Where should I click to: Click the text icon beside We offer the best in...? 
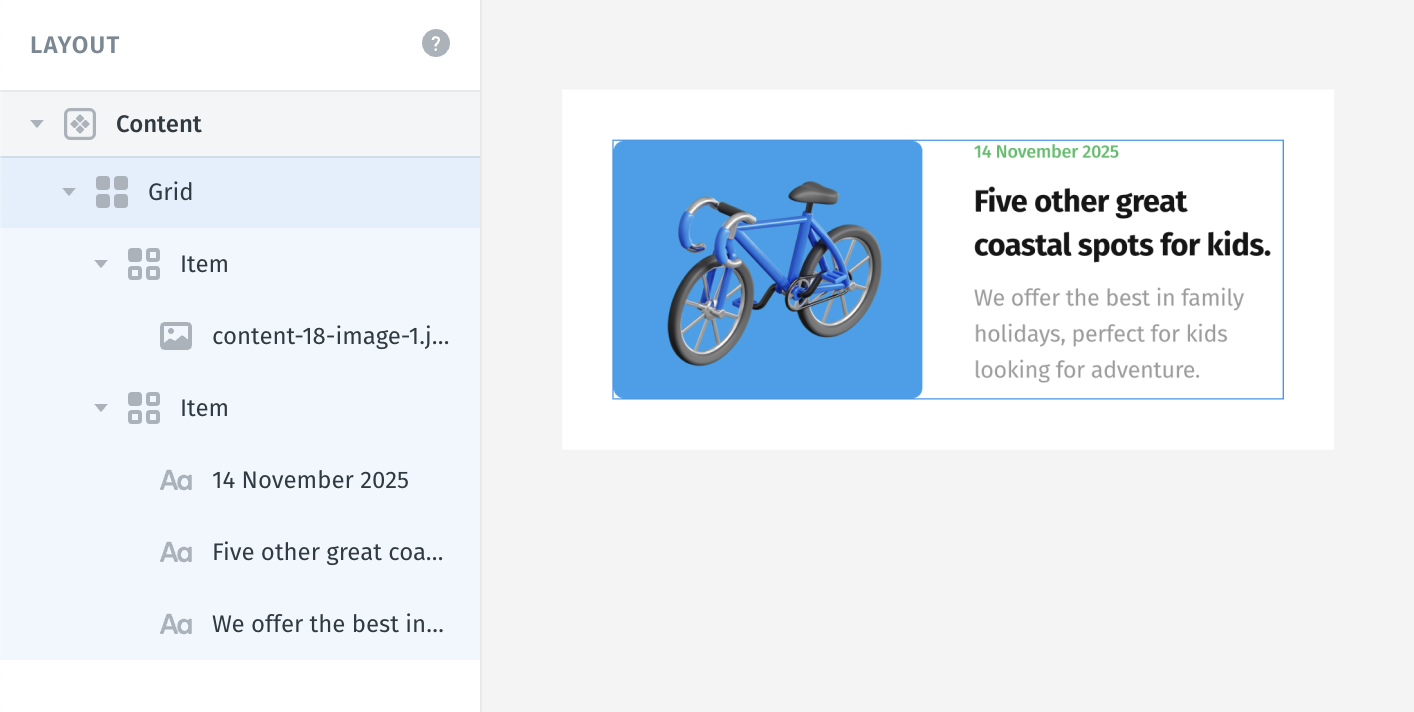point(176,625)
